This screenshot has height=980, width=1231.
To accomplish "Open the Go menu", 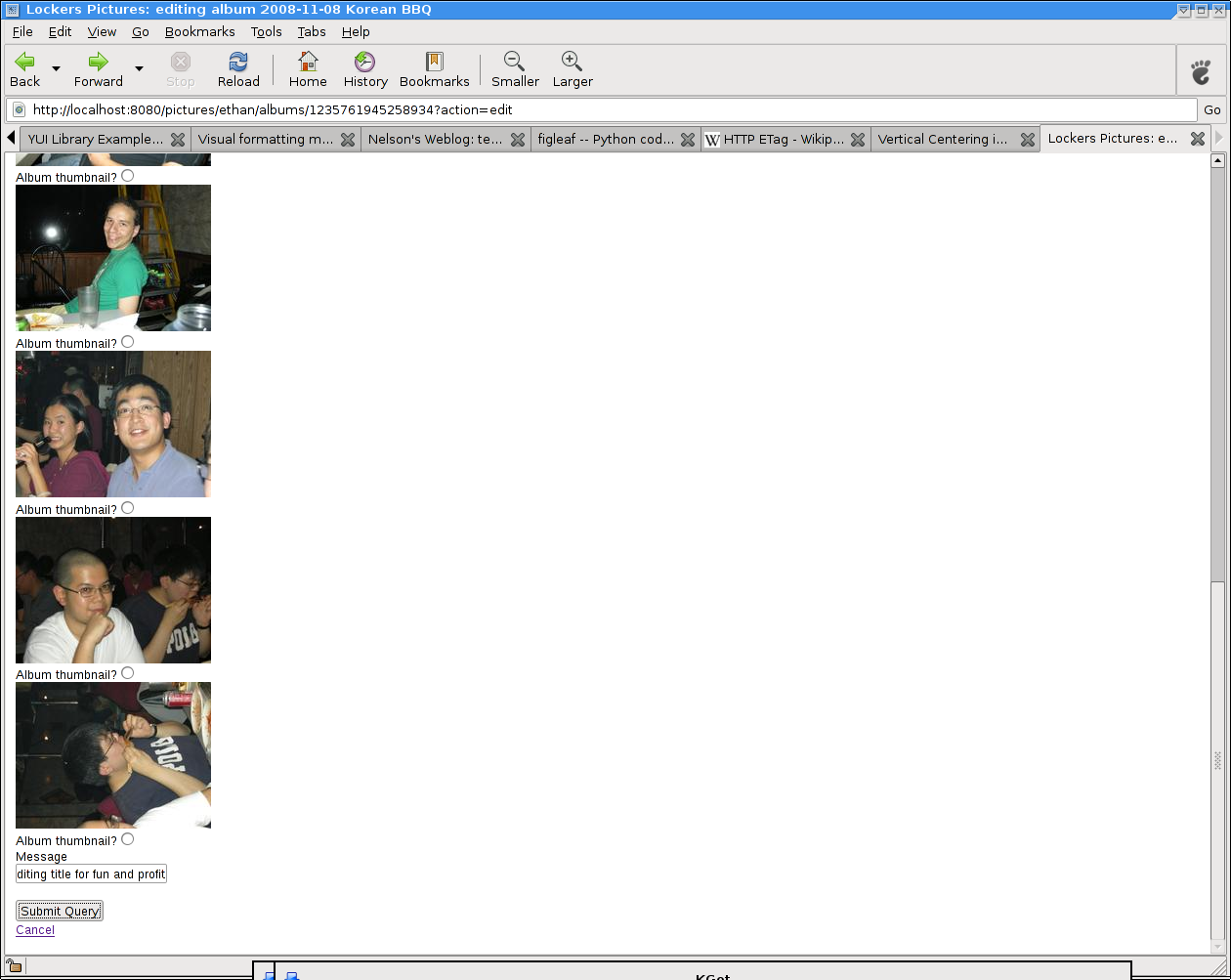I will click(x=141, y=31).
